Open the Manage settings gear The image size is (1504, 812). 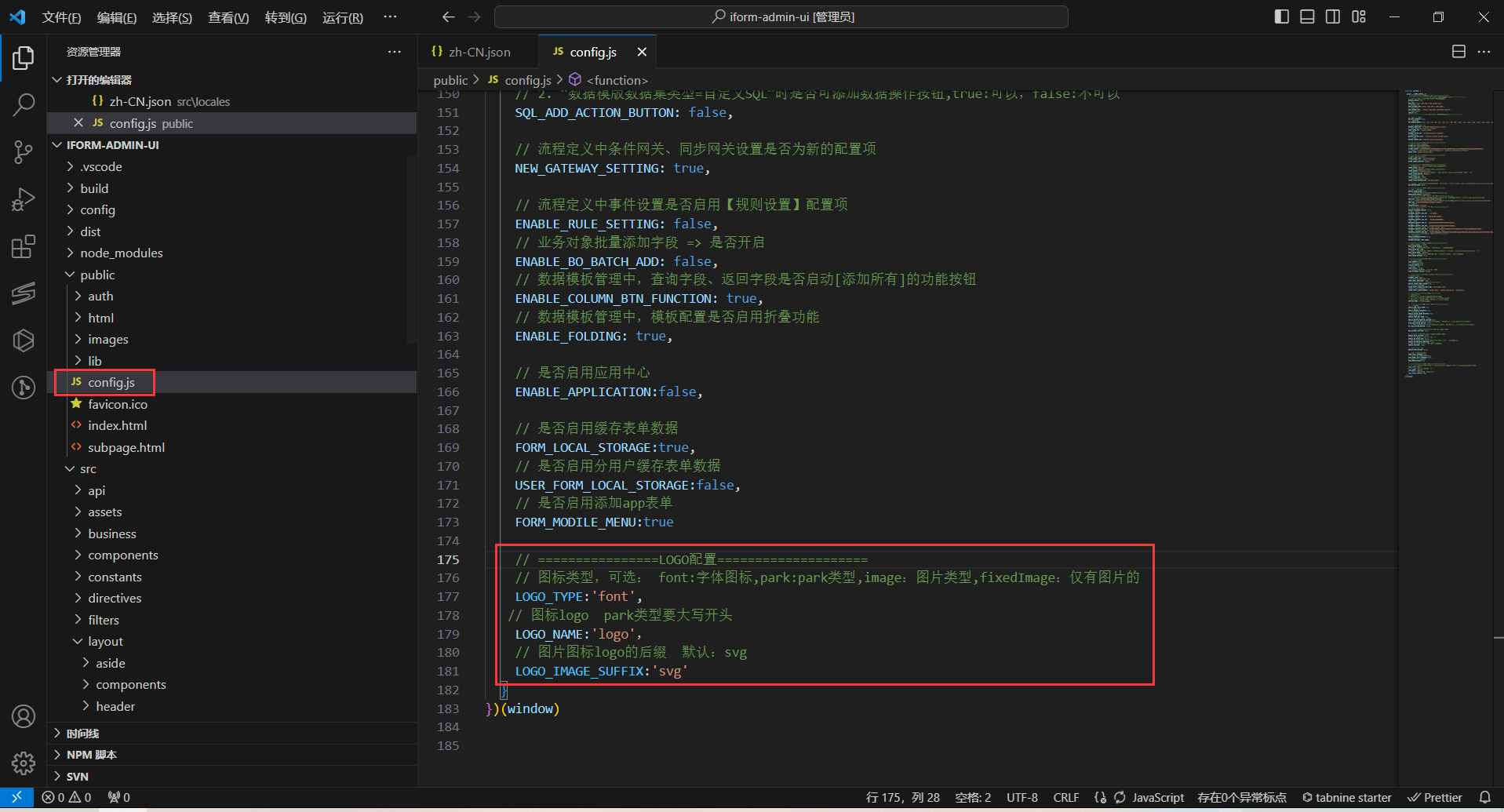tap(24, 763)
